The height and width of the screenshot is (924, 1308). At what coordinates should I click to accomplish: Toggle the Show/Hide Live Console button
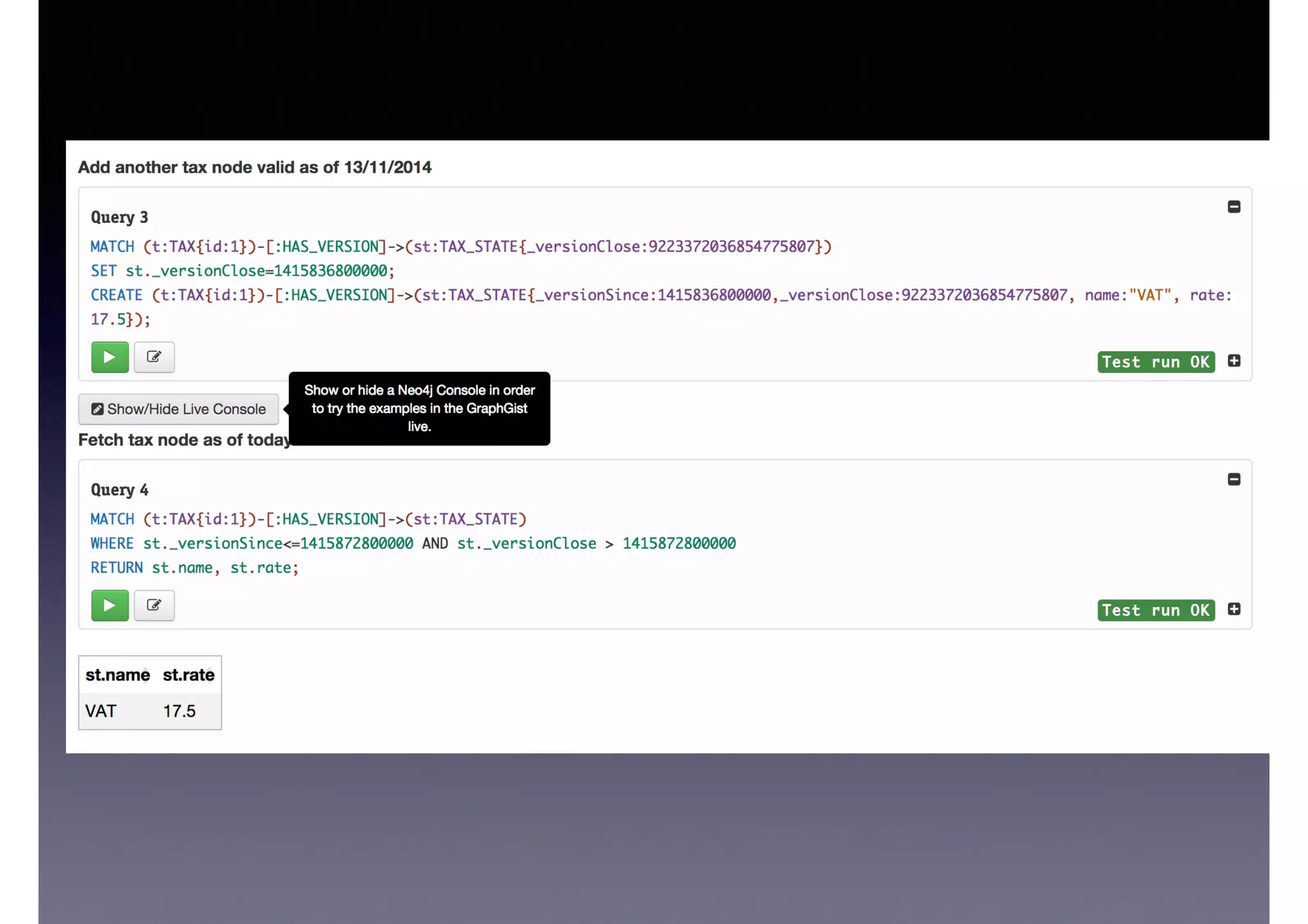click(x=178, y=409)
